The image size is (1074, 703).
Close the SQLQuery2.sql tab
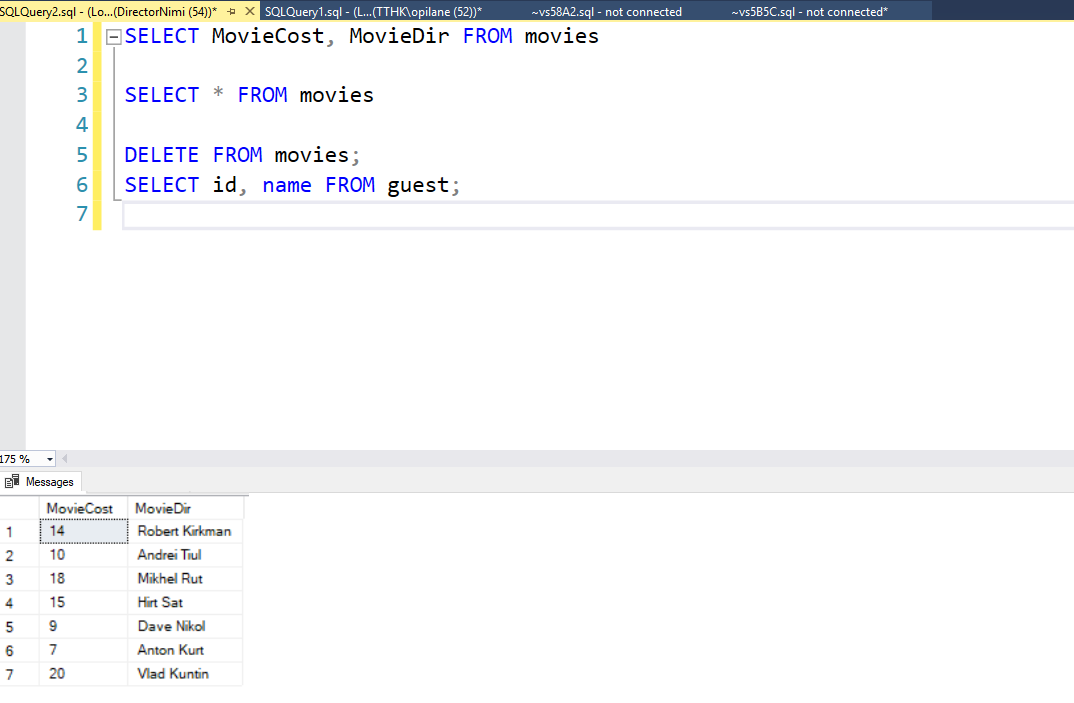(250, 11)
